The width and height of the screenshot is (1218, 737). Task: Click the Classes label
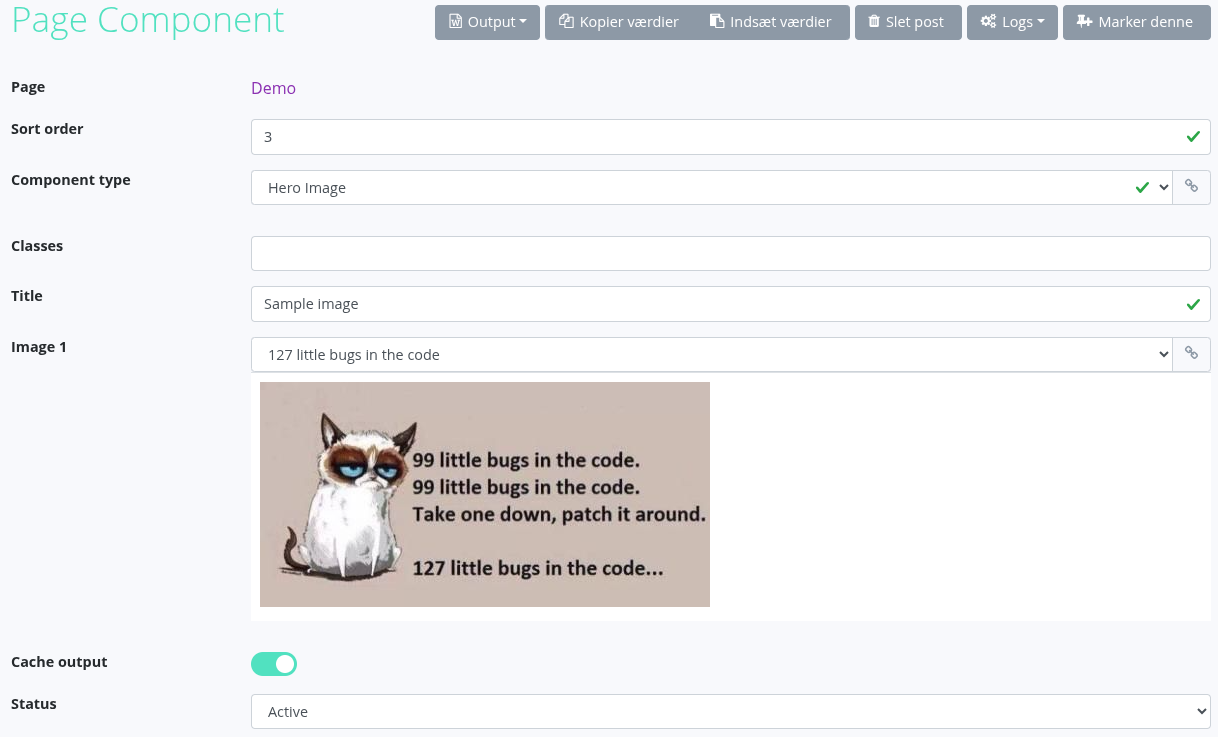tap(37, 246)
